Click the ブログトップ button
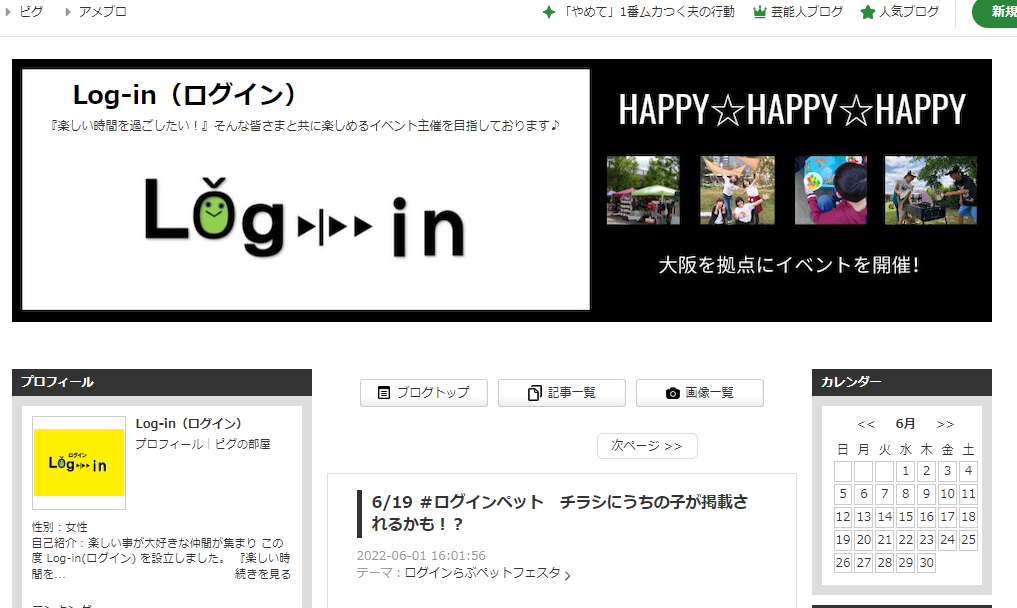Image resolution: width=1017 pixels, height=608 pixels. tap(424, 393)
